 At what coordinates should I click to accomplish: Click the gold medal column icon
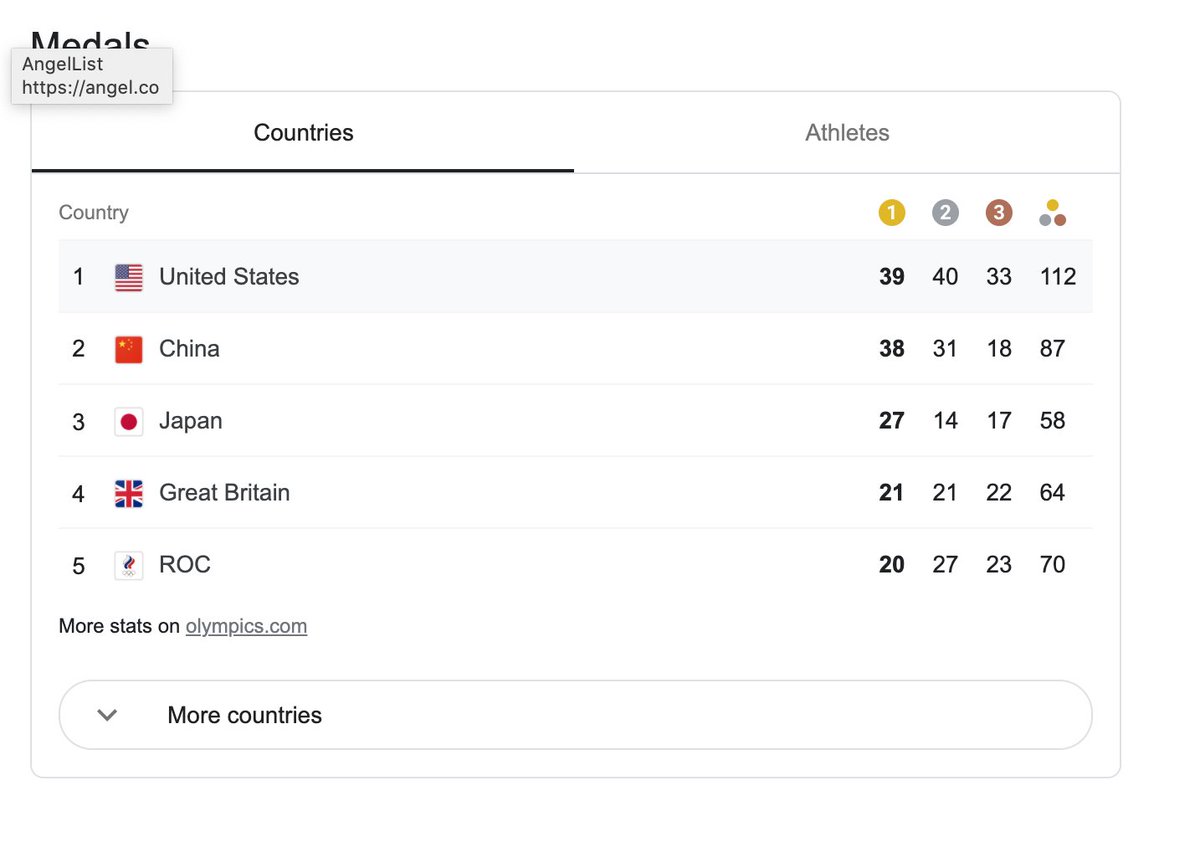click(x=891, y=212)
